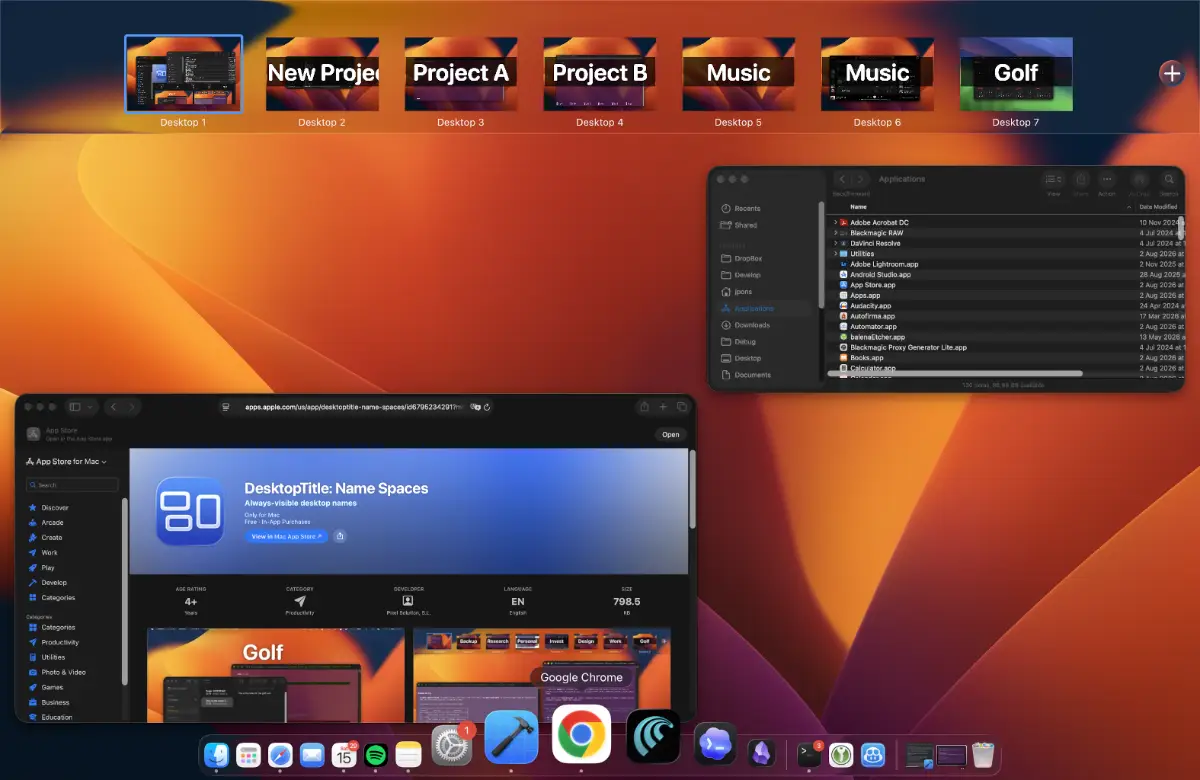Click share icon beside View in Mac App Store

(x=340, y=537)
